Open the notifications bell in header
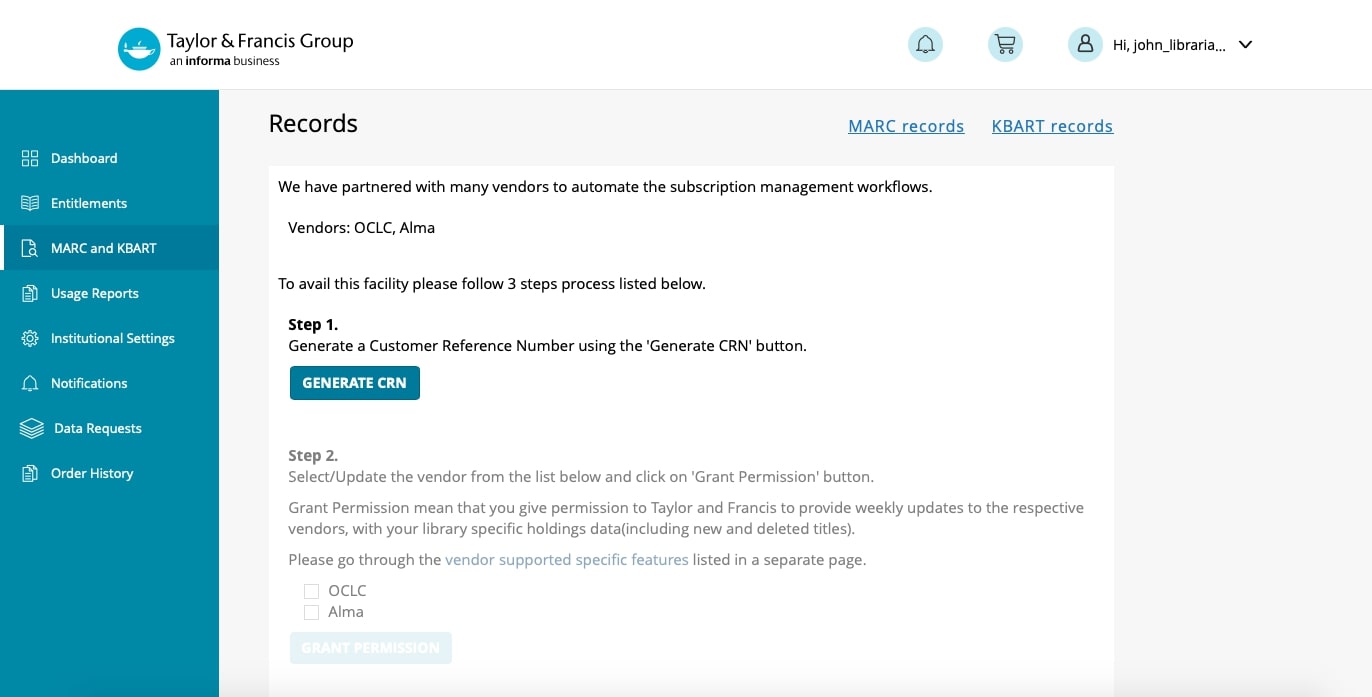The image size is (1372, 697). [x=925, y=44]
